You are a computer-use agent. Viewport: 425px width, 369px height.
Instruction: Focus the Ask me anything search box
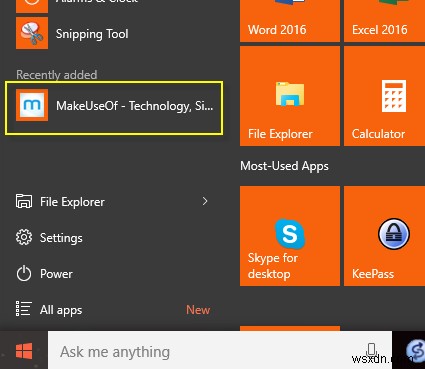(220, 351)
